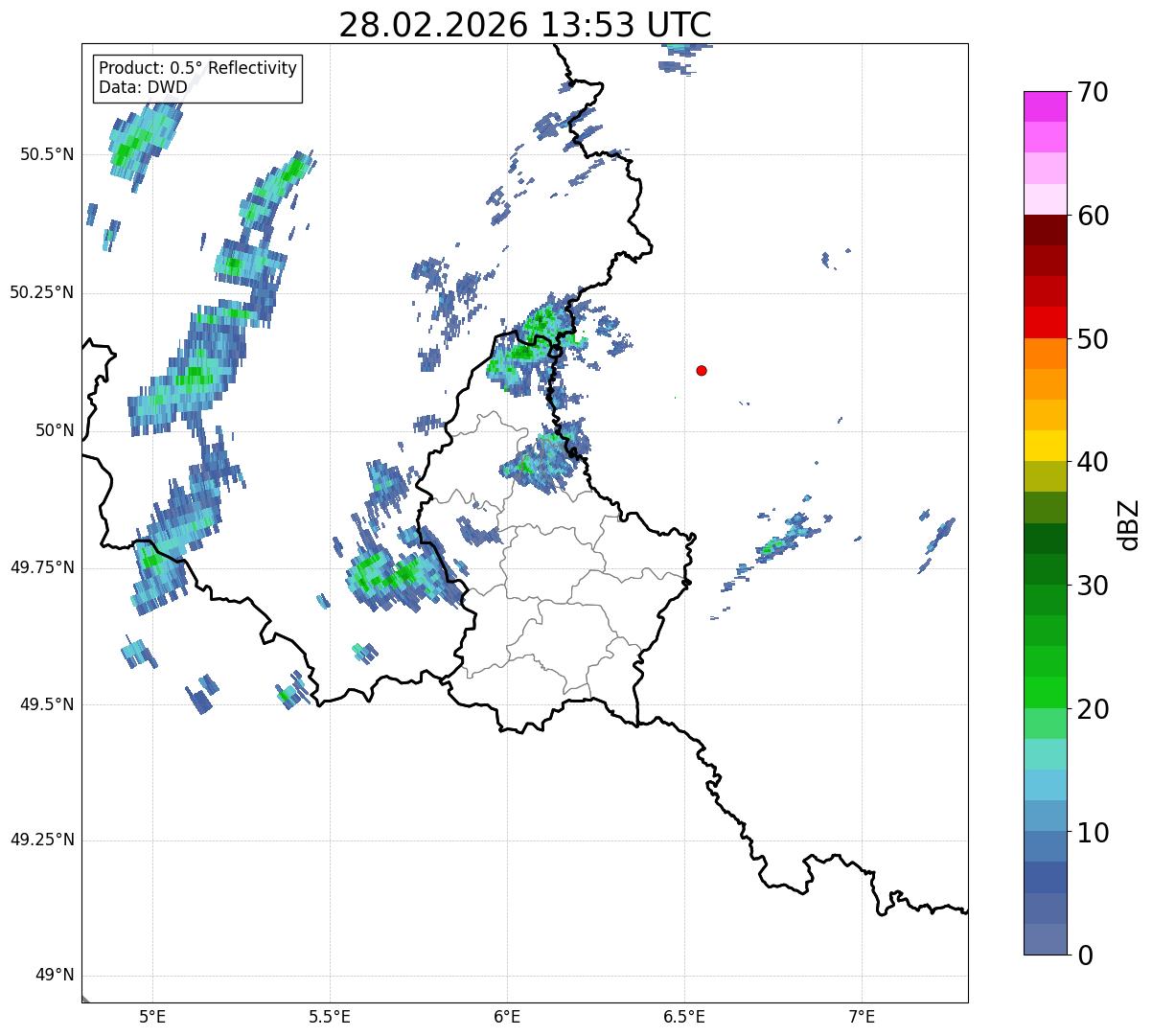The image size is (1152, 1036).
Task: Click the Product: 0.5° Reflectivity label
Action: (x=197, y=69)
